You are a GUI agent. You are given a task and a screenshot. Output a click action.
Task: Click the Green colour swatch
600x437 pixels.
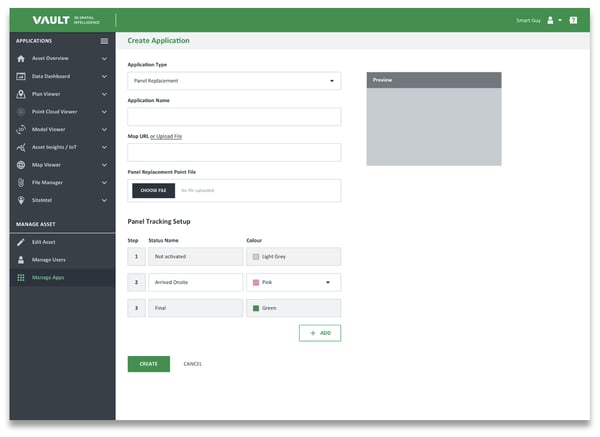256,308
